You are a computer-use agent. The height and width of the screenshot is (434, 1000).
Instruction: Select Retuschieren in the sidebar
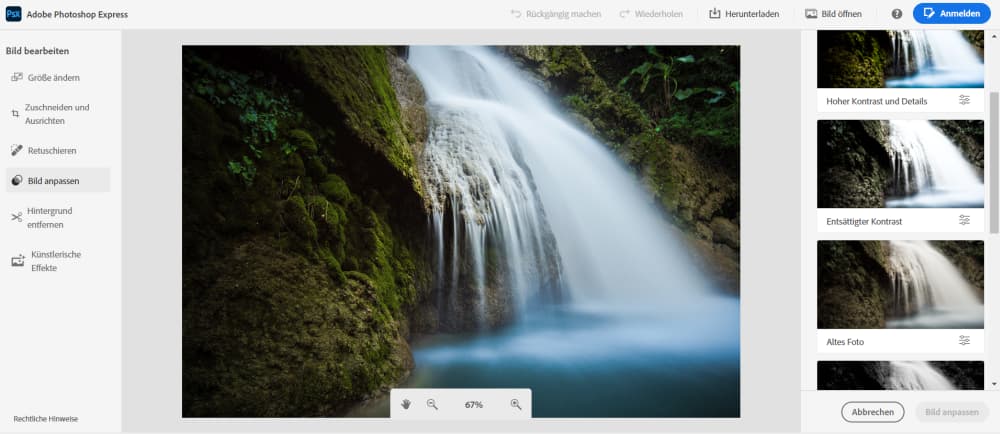(58, 150)
